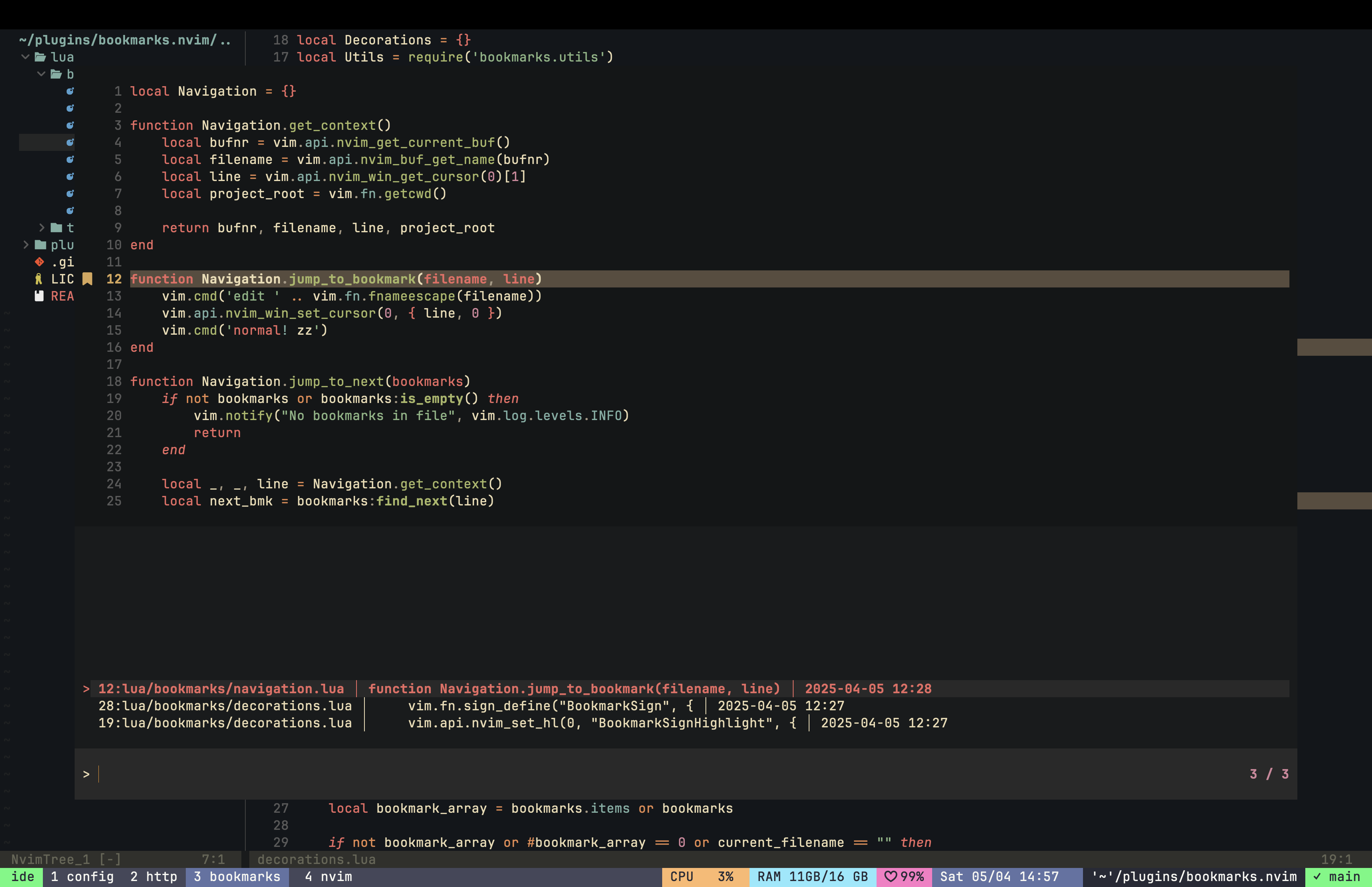Select the LIC license key icon

pos(39,280)
